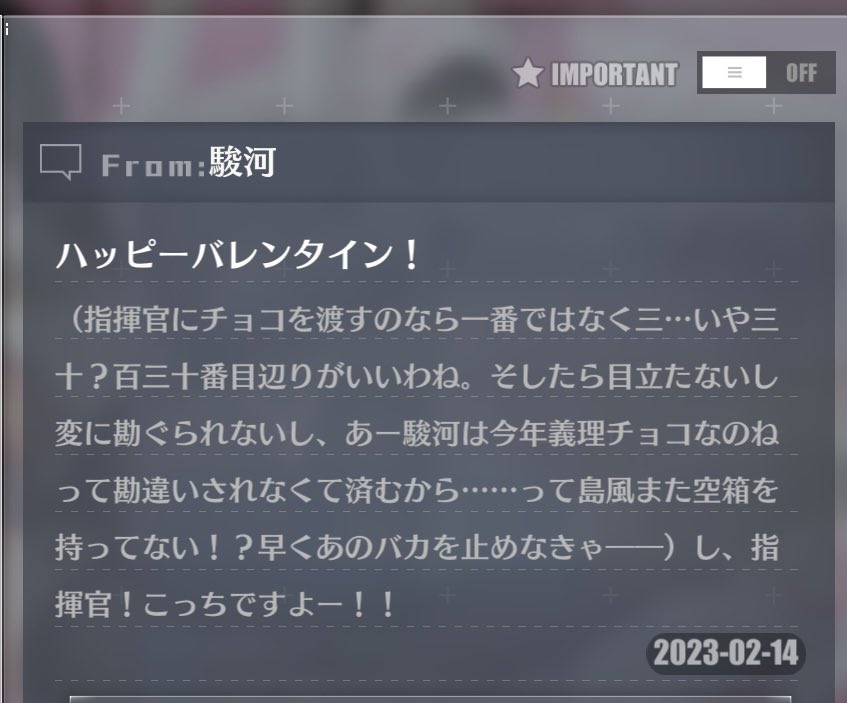Click the line mentioning 義理チョコなのね

click(417, 434)
